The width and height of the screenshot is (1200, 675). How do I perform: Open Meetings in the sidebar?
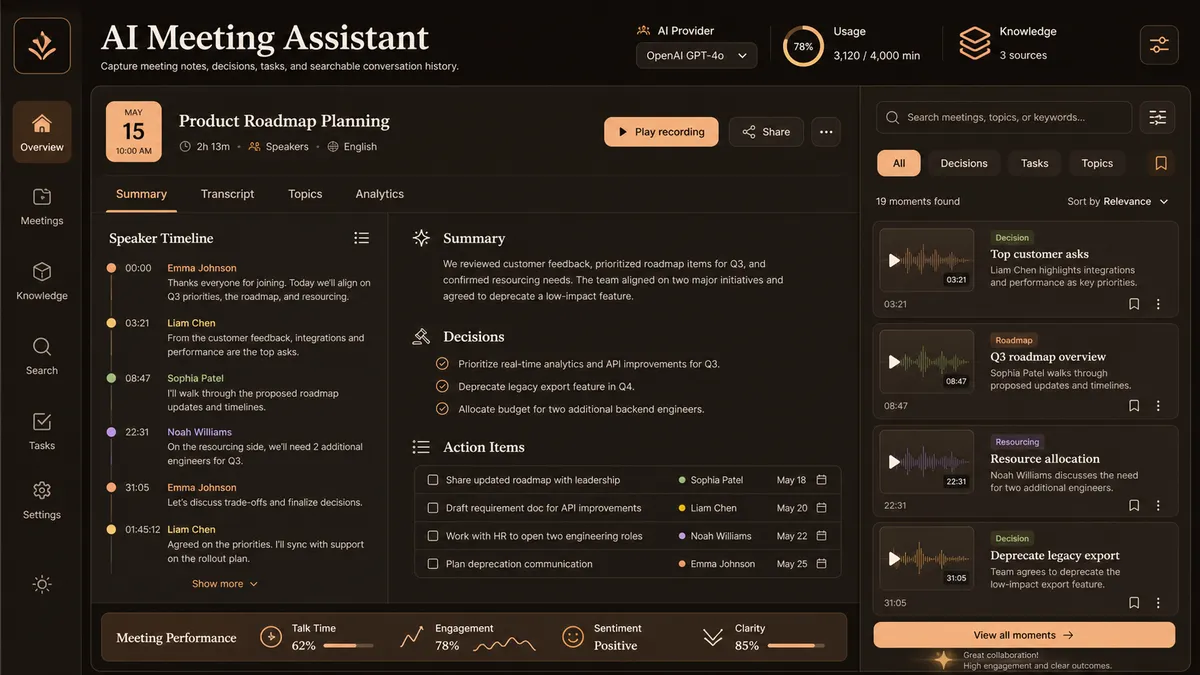(42, 206)
